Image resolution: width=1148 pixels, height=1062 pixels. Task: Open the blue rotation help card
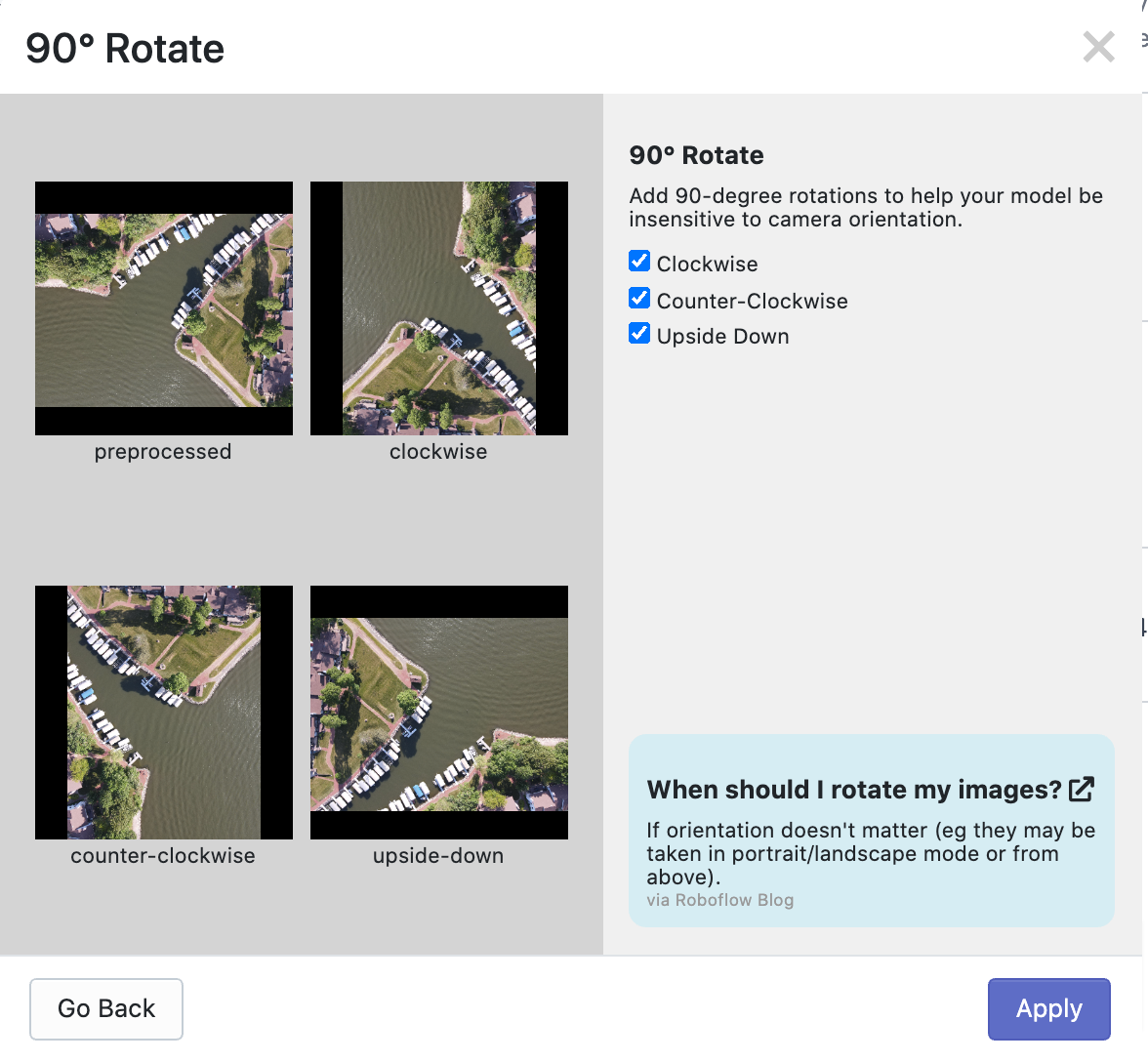(872, 830)
